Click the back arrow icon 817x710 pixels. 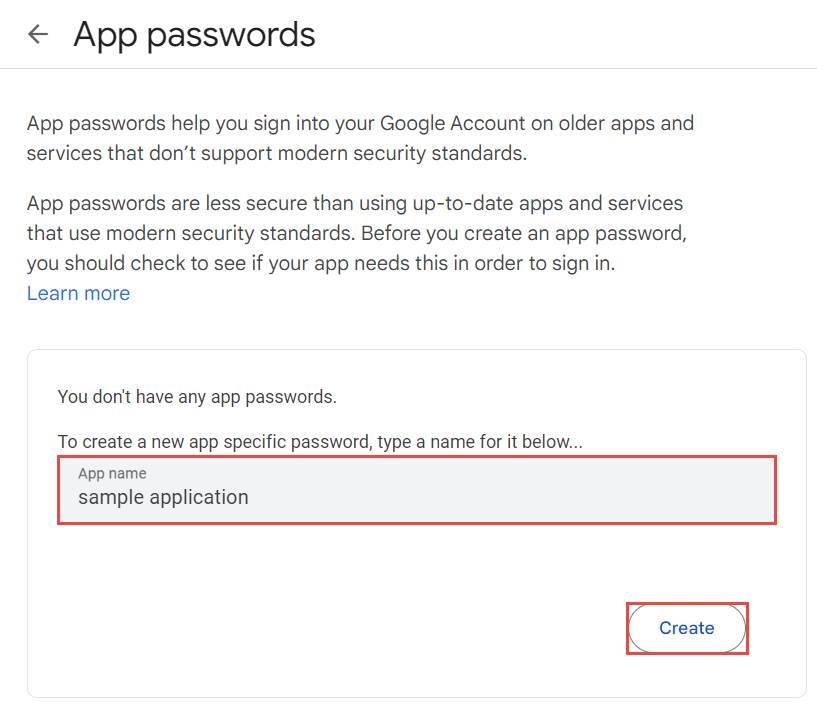38,35
